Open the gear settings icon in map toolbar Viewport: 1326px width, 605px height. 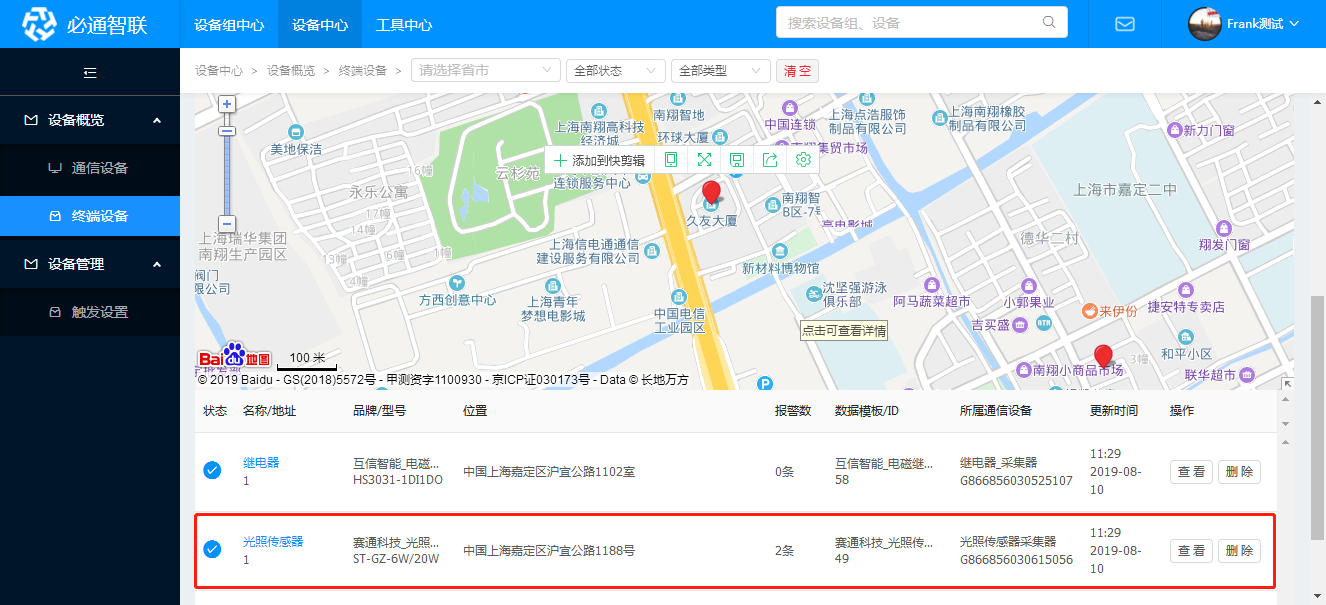[802, 160]
